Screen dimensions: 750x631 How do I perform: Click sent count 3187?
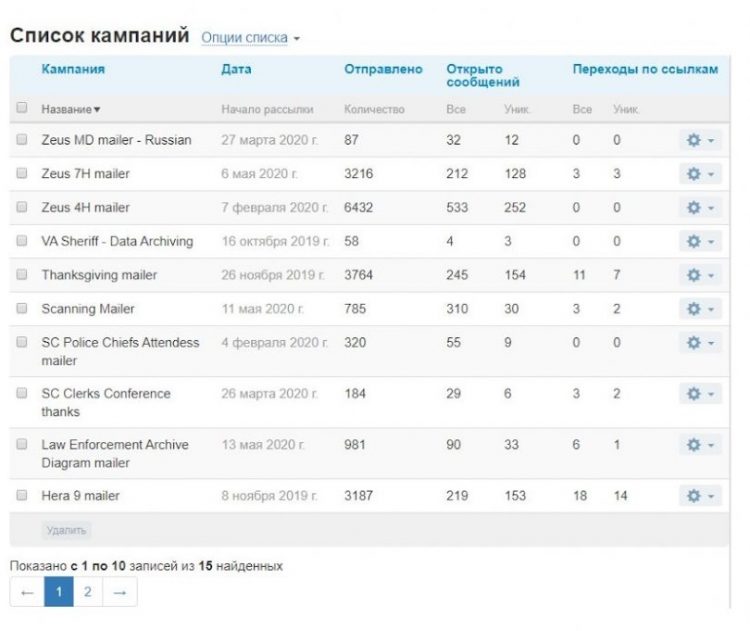[x=358, y=496]
